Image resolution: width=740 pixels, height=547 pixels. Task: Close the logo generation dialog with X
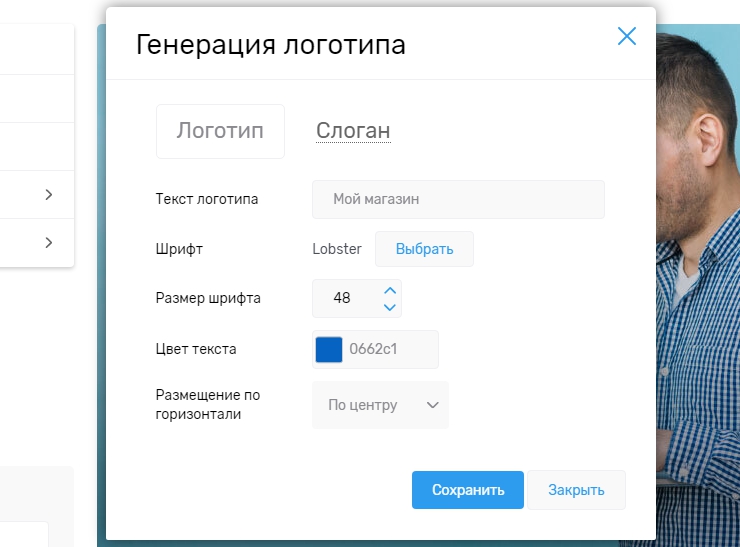pyautogui.click(x=627, y=37)
